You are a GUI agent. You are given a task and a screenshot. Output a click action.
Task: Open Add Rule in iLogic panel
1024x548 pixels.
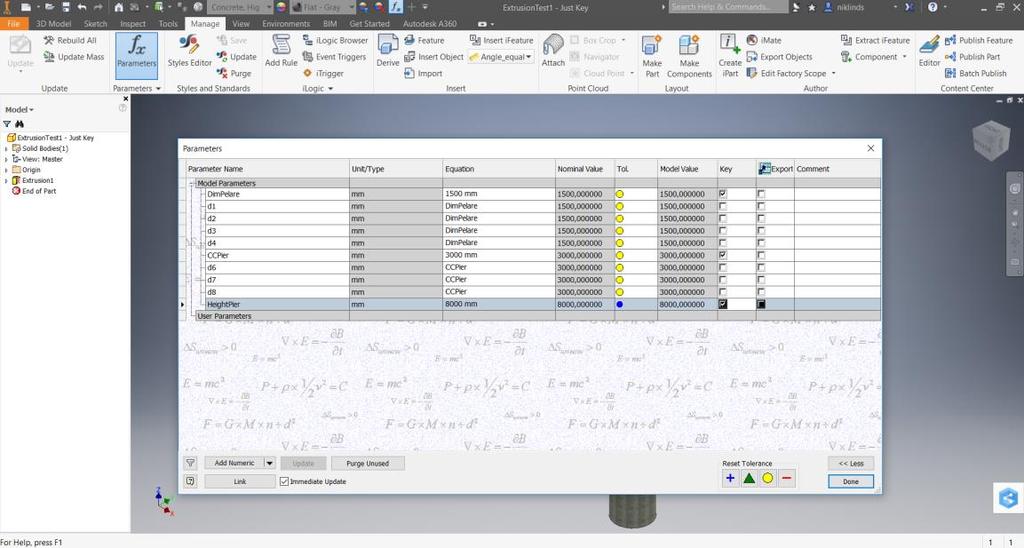point(281,51)
